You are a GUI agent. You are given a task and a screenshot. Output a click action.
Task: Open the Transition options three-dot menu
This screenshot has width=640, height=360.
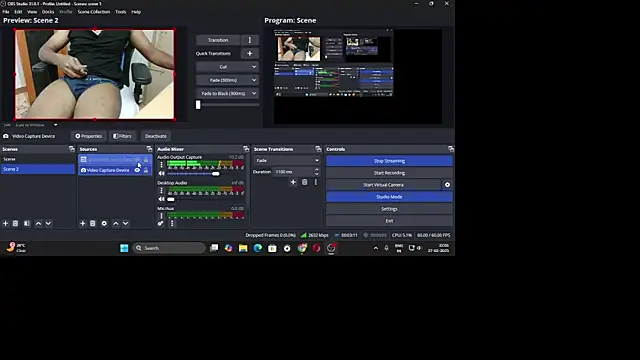point(250,40)
